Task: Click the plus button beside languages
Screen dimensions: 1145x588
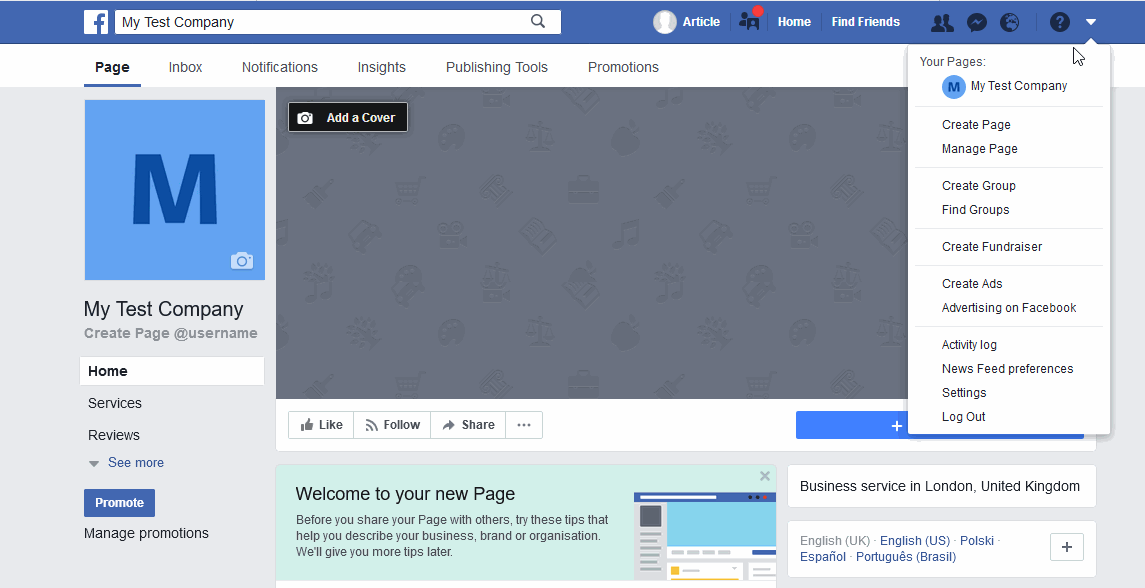Action: click(1067, 547)
